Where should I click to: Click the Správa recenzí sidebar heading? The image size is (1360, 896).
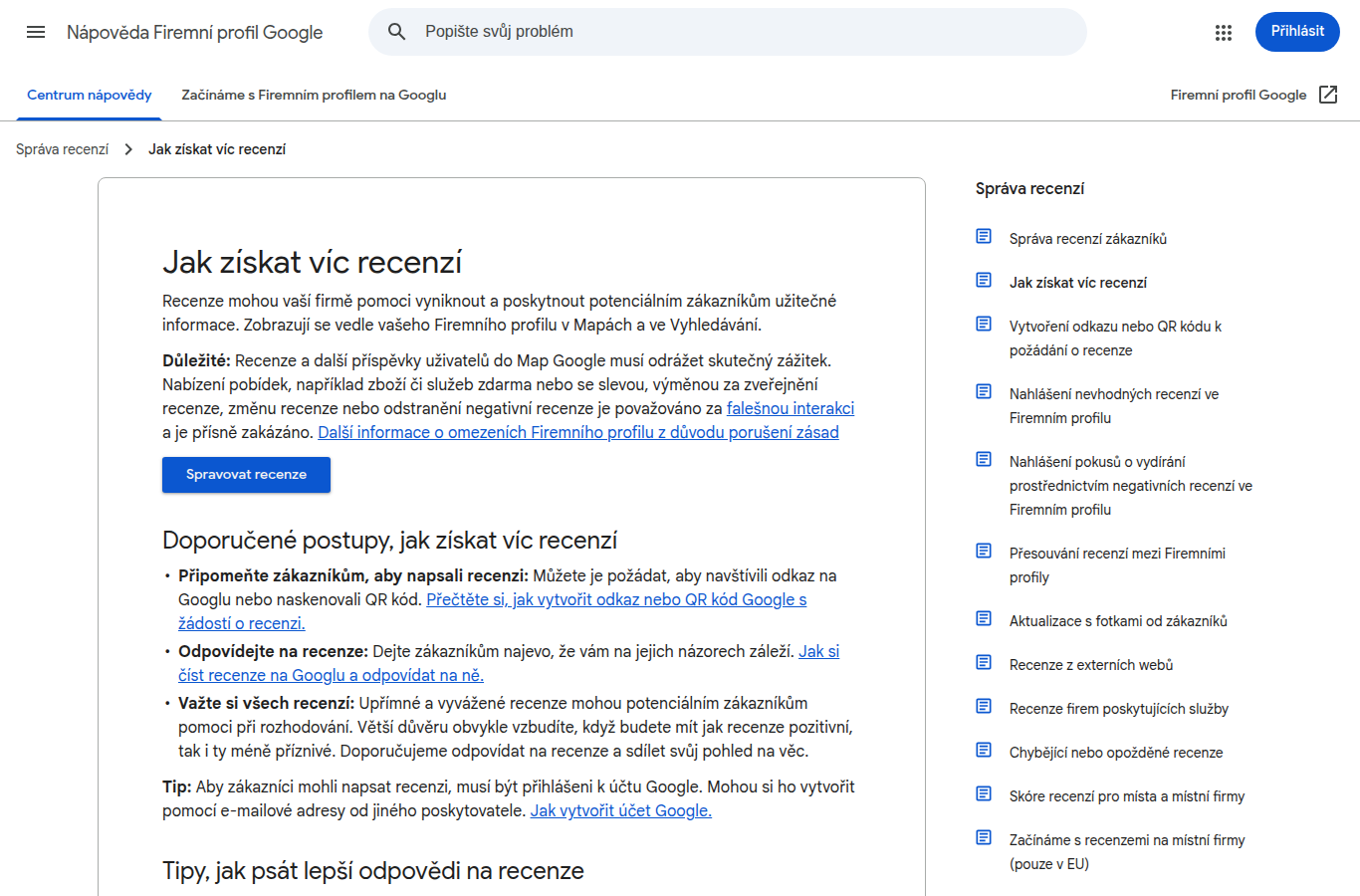pos(1029,189)
